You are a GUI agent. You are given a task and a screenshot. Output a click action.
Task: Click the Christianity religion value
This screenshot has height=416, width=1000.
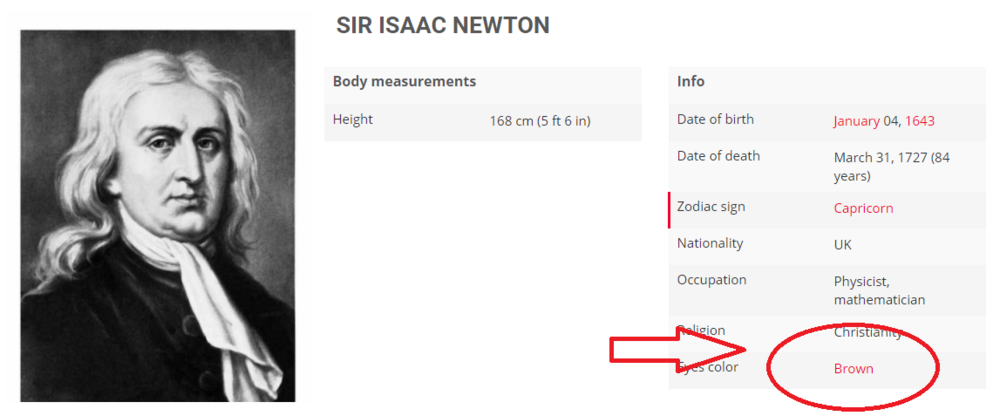pos(868,332)
